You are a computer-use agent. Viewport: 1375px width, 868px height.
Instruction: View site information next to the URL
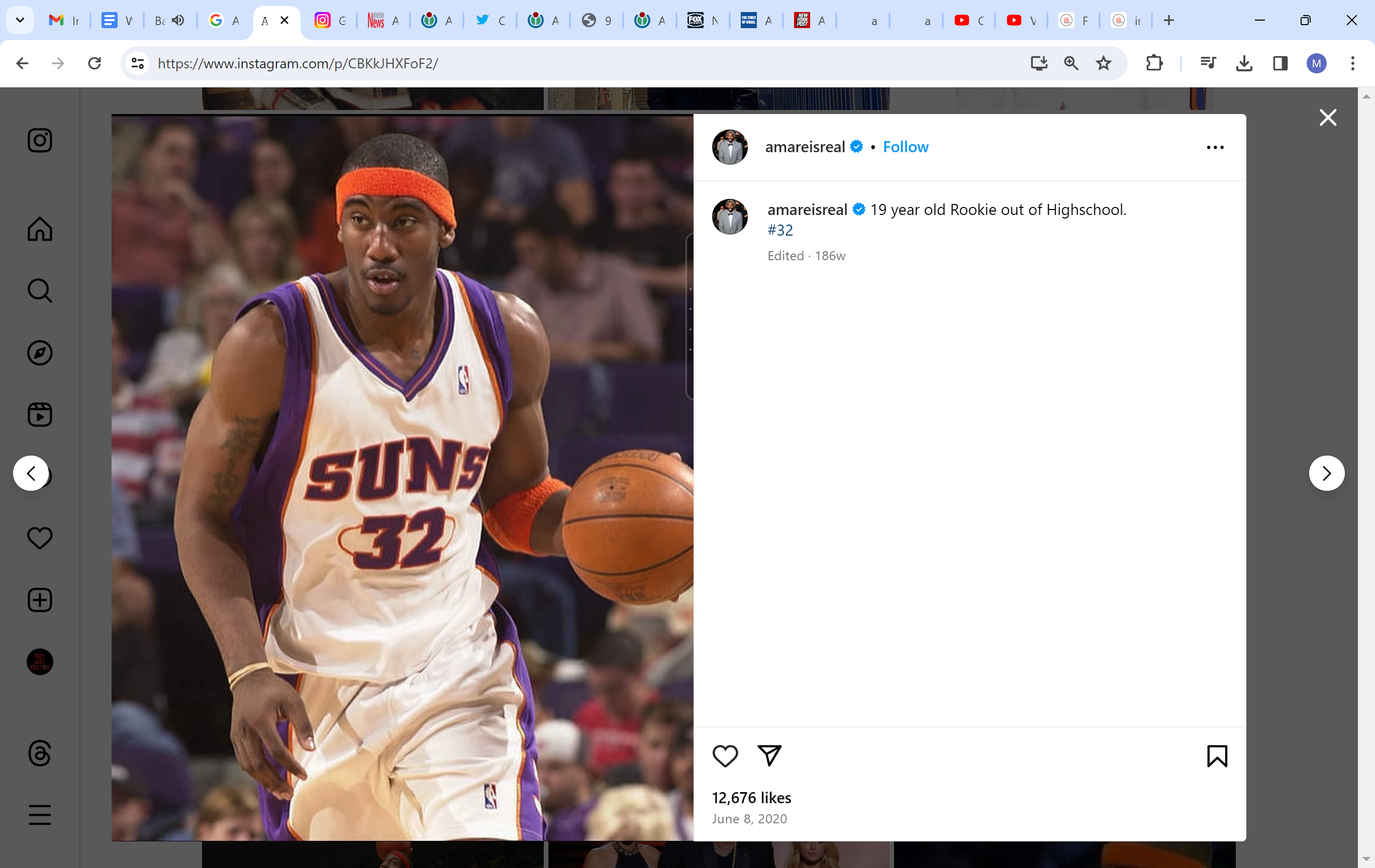coord(138,63)
